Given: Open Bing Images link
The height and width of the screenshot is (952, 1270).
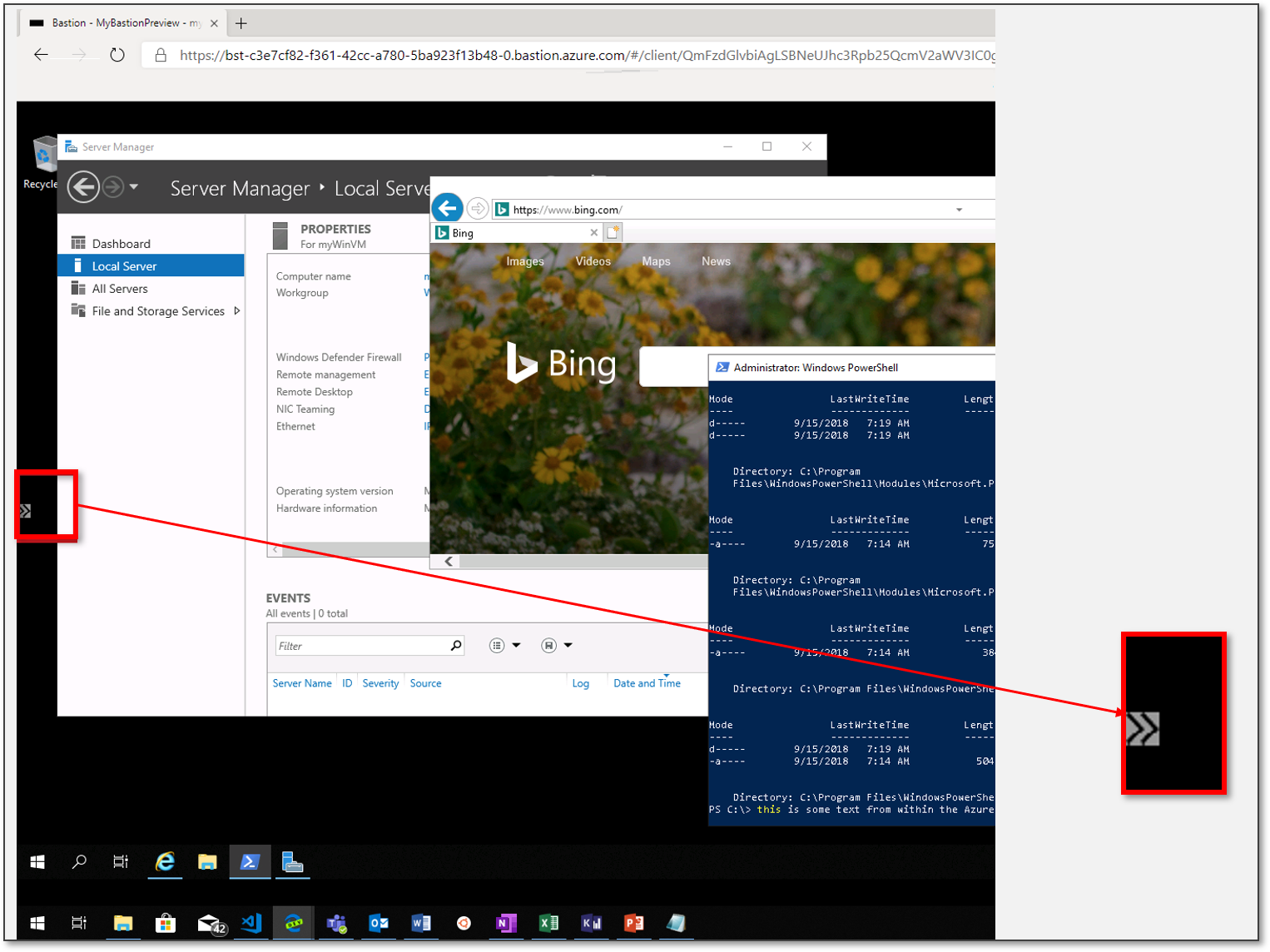Looking at the screenshot, I should pos(525,261).
